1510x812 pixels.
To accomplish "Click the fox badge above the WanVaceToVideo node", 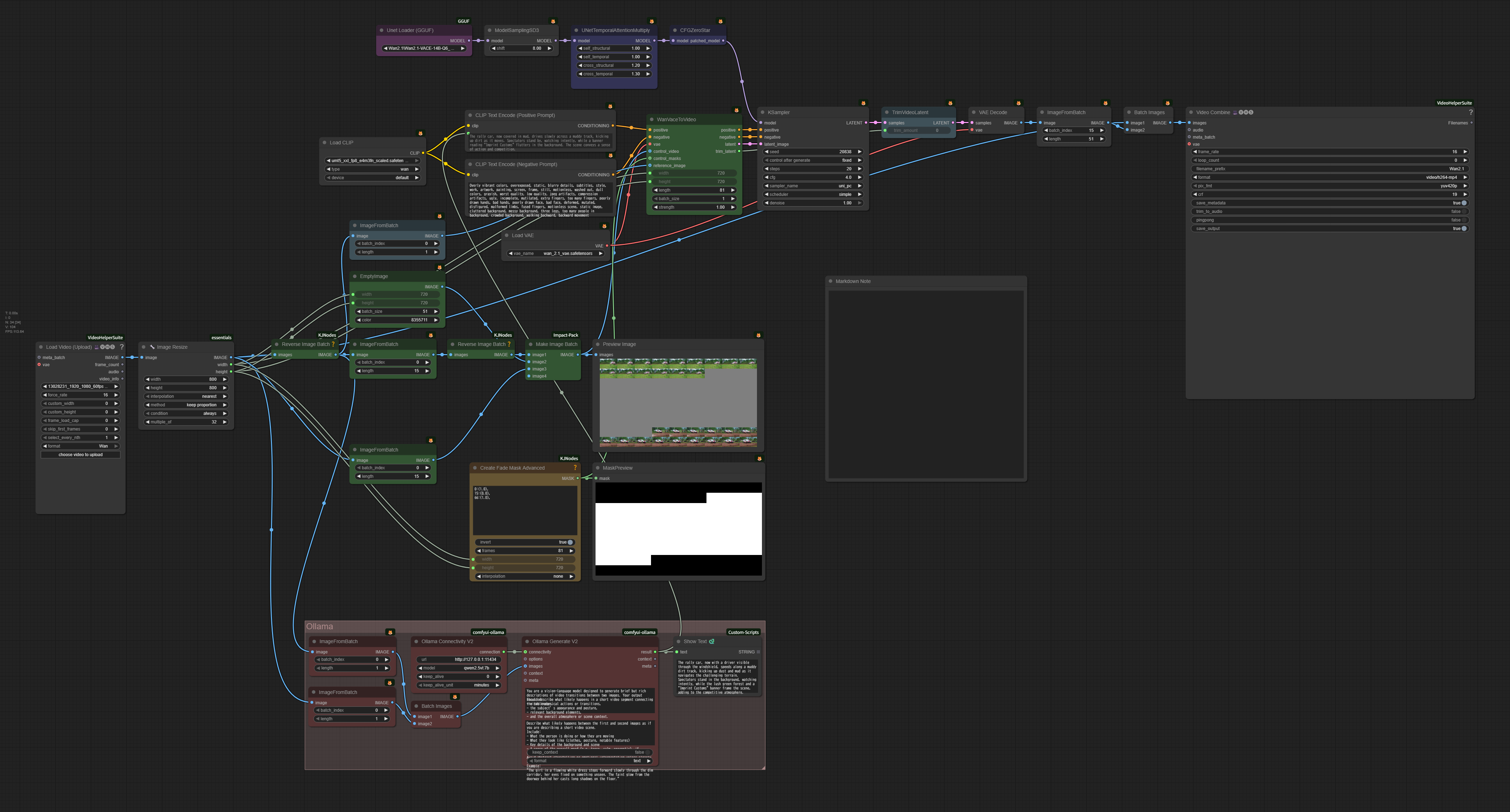I will click(x=736, y=110).
